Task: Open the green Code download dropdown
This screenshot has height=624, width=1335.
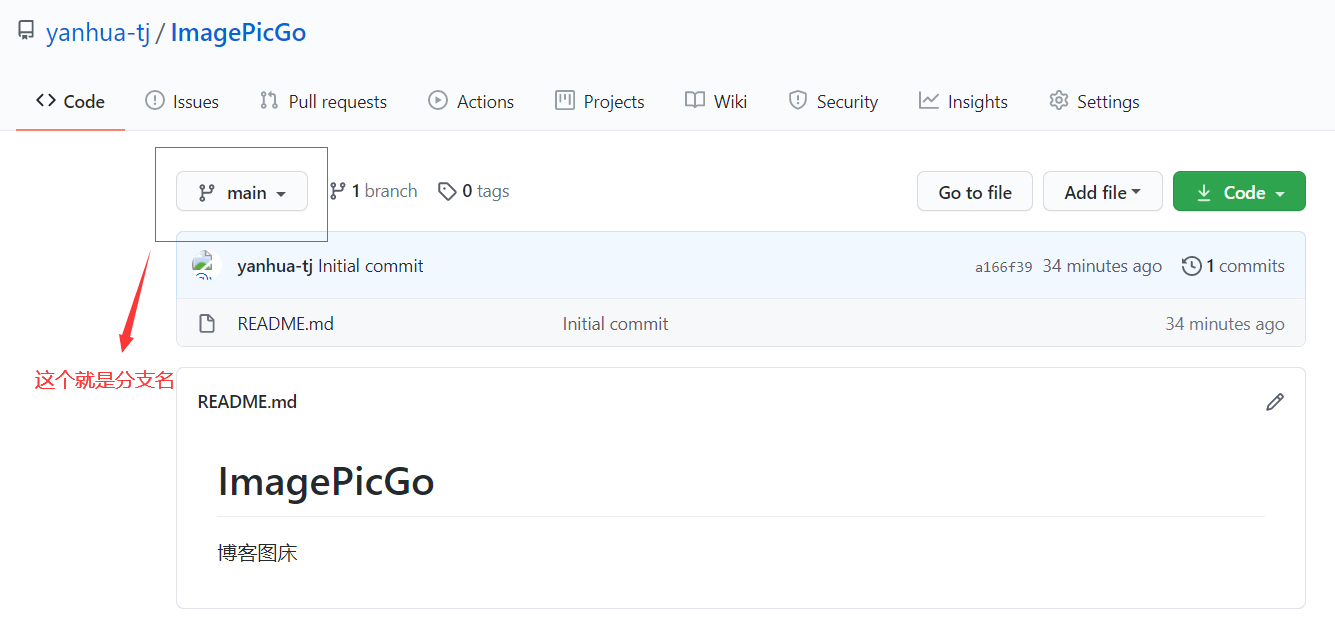Action: [1239, 192]
